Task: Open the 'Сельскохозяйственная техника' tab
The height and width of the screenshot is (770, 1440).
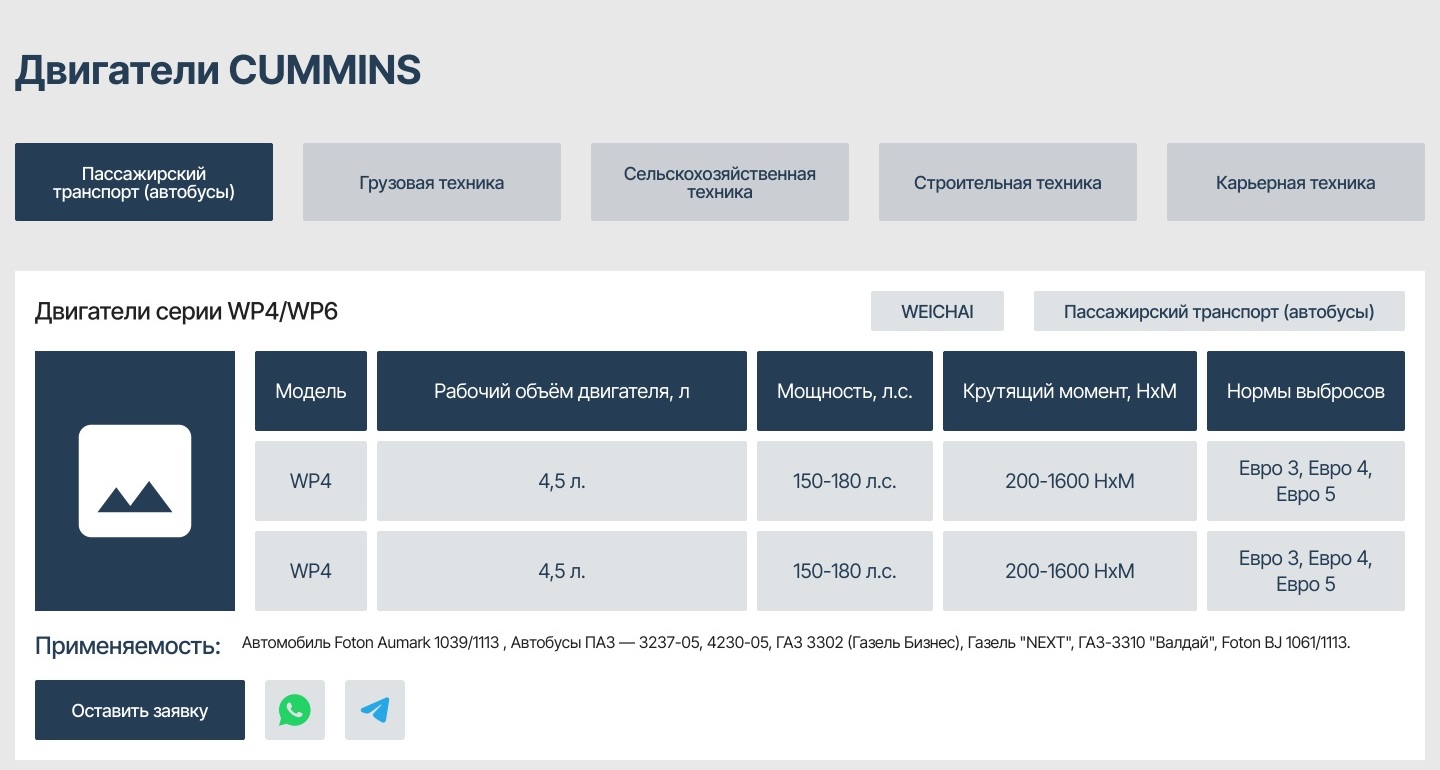Action: click(x=720, y=182)
